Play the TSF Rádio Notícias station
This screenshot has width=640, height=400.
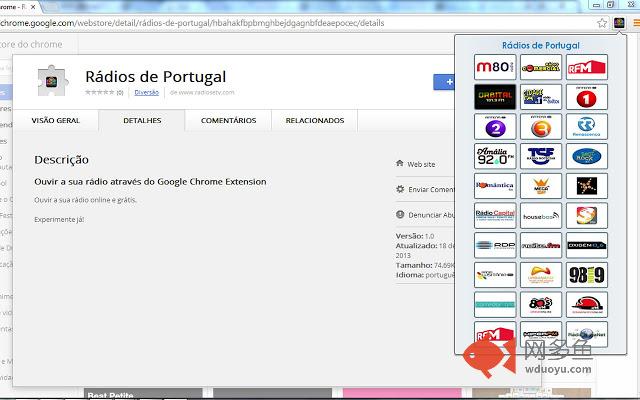[x=541, y=156]
